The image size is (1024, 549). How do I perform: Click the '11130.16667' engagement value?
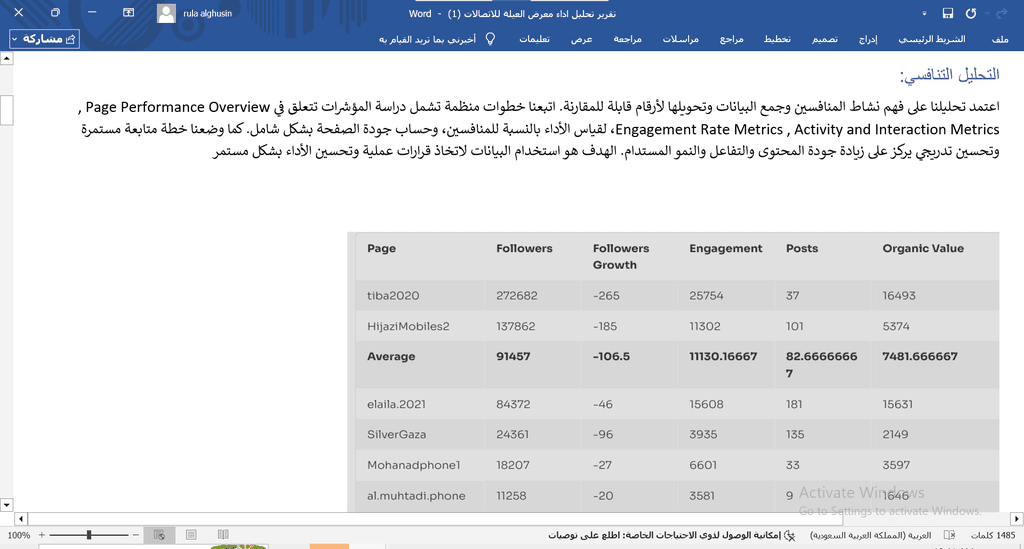tap(723, 356)
